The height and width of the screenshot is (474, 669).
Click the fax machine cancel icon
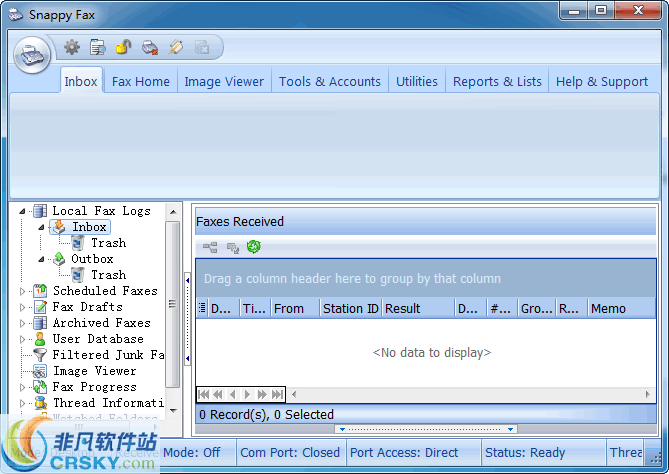tap(150, 47)
